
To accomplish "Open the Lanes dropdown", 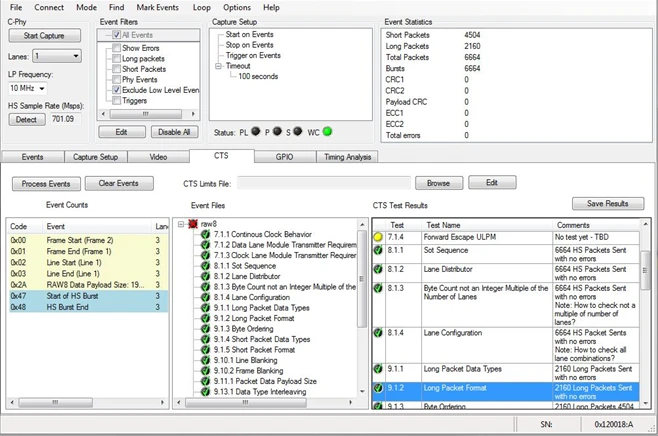I will pyautogui.click(x=56, y=56).
